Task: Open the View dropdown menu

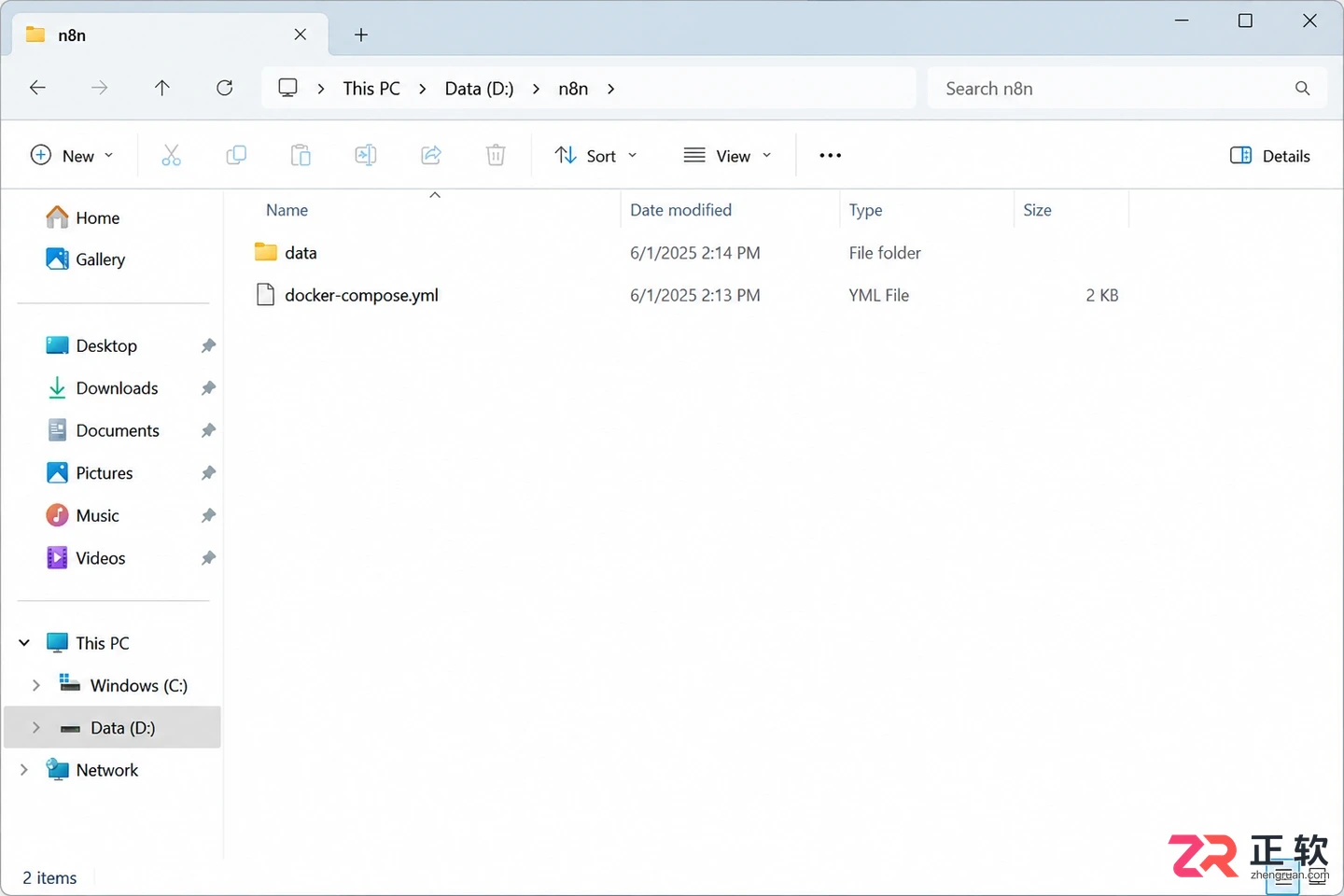Action: 728,156
